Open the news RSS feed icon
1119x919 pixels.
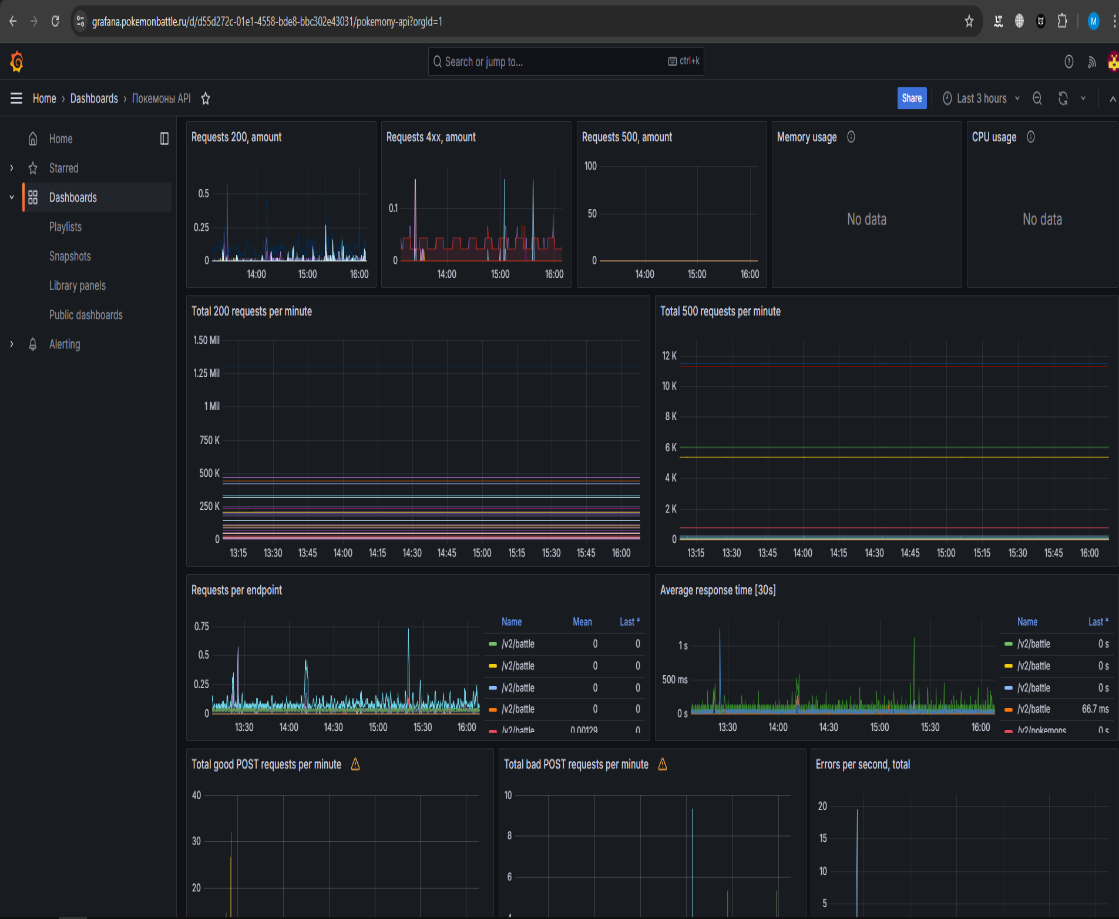tap(1091, 62)
